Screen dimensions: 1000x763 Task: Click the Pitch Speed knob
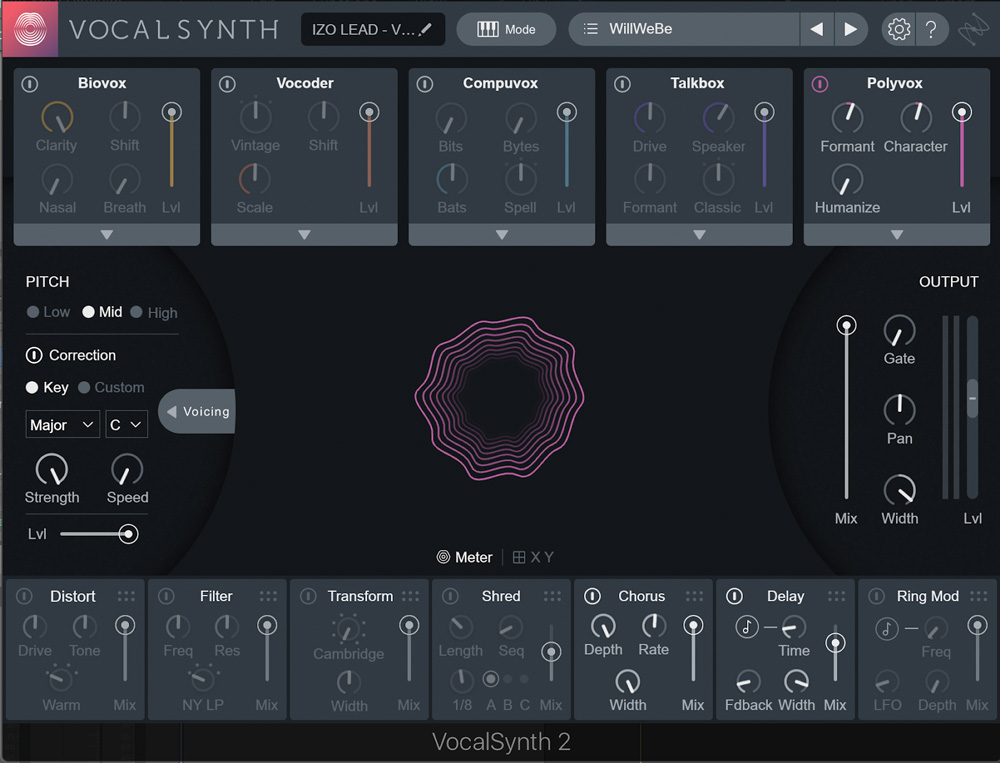(x=127, y=470)
